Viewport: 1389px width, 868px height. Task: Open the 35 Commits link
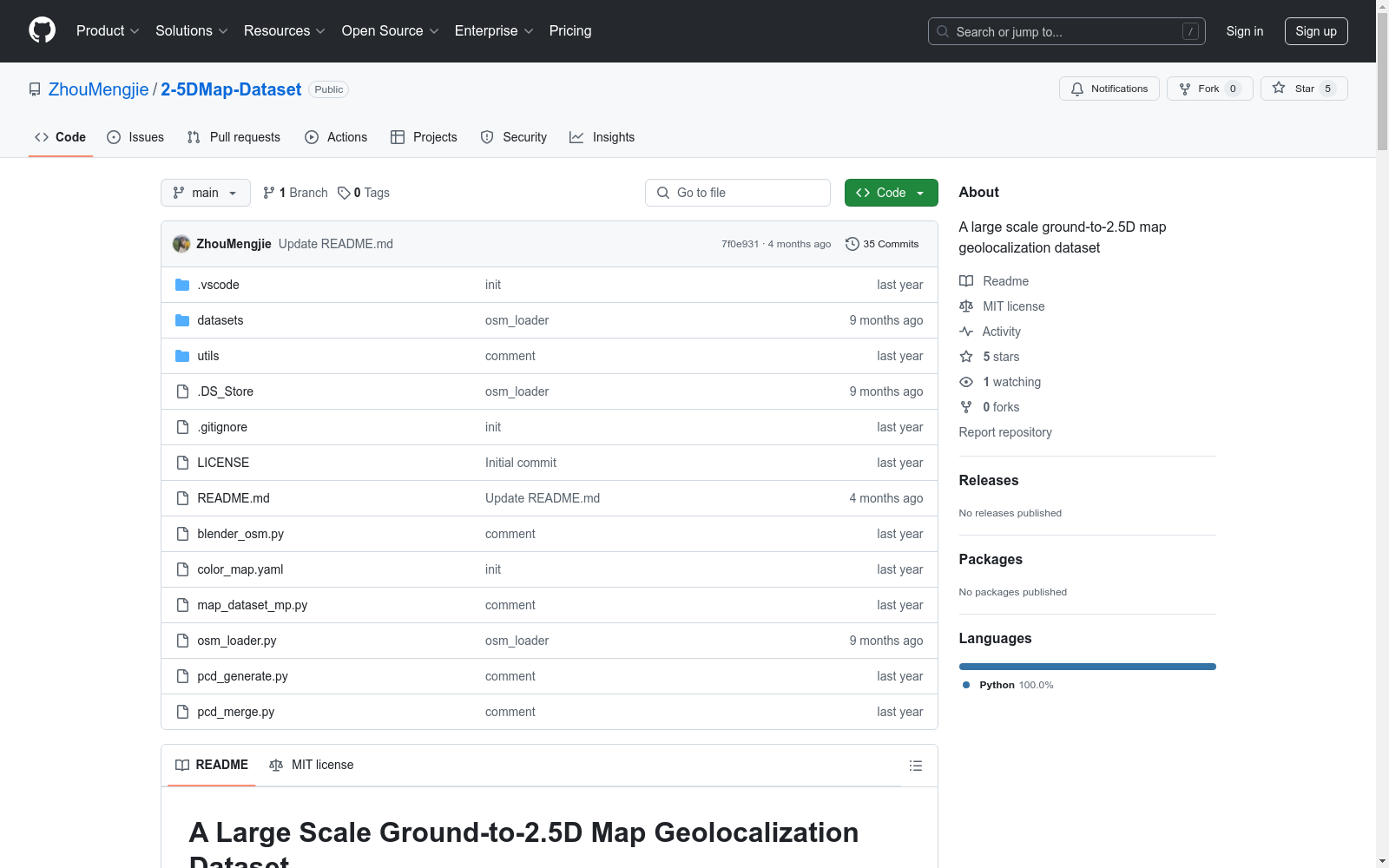[x=882, y=244]
